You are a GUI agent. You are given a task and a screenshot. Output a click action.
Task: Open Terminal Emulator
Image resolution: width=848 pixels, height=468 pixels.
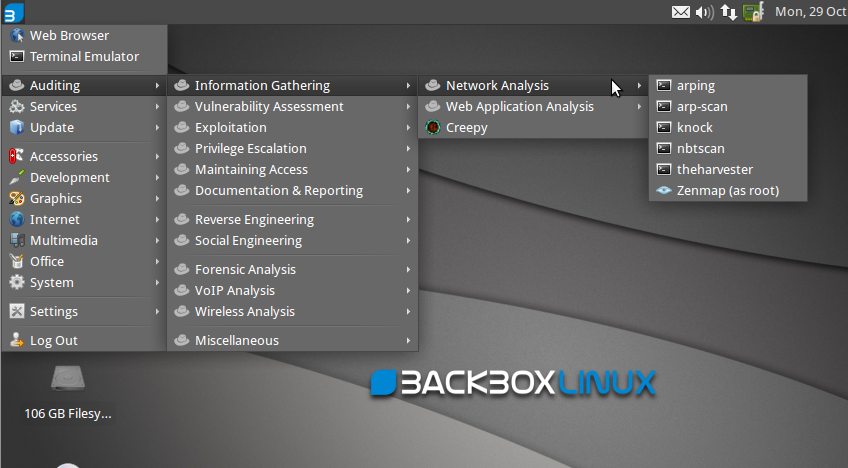(x=84, y=57)
